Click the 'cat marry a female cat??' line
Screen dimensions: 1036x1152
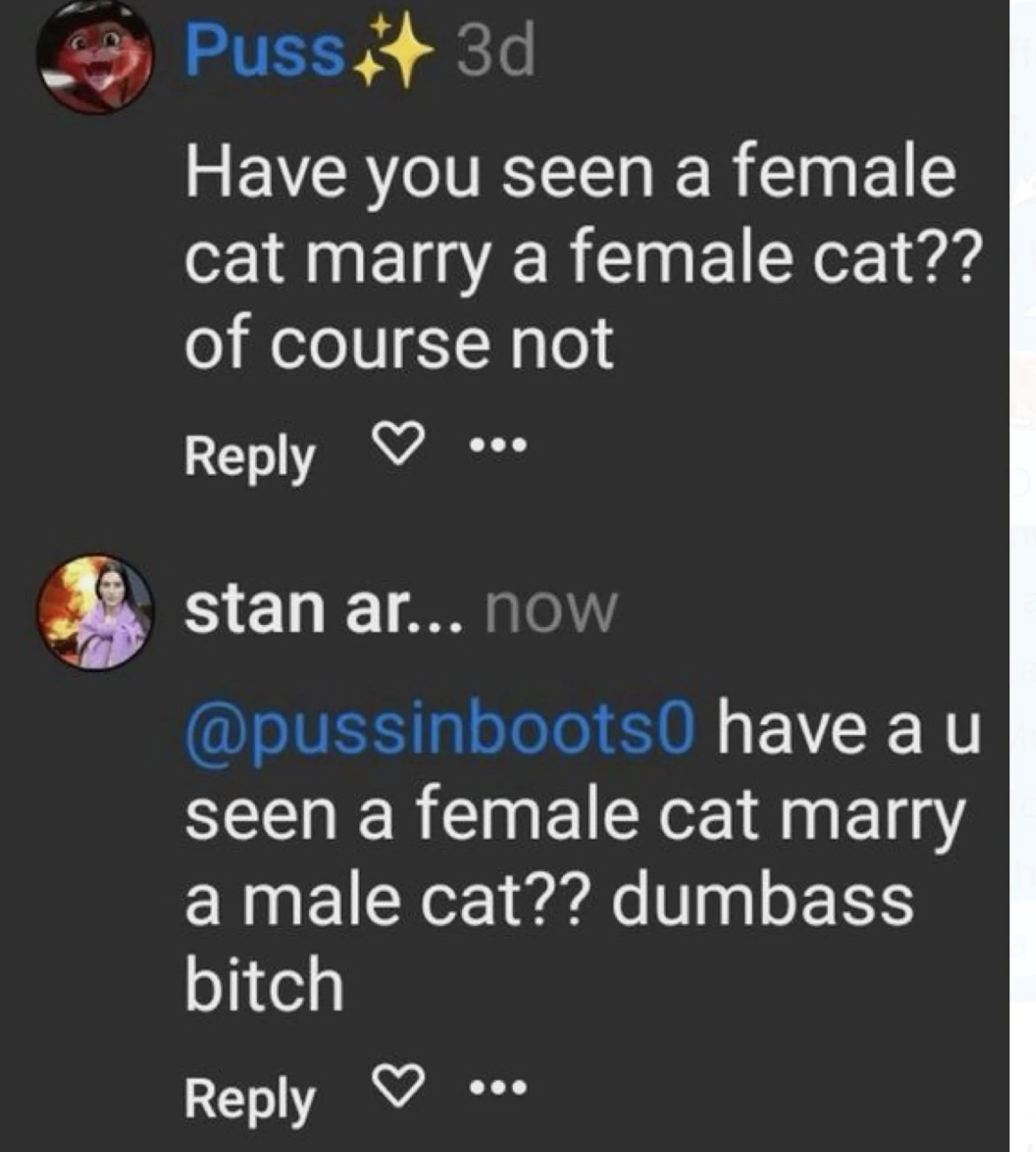tap(583, 259)
